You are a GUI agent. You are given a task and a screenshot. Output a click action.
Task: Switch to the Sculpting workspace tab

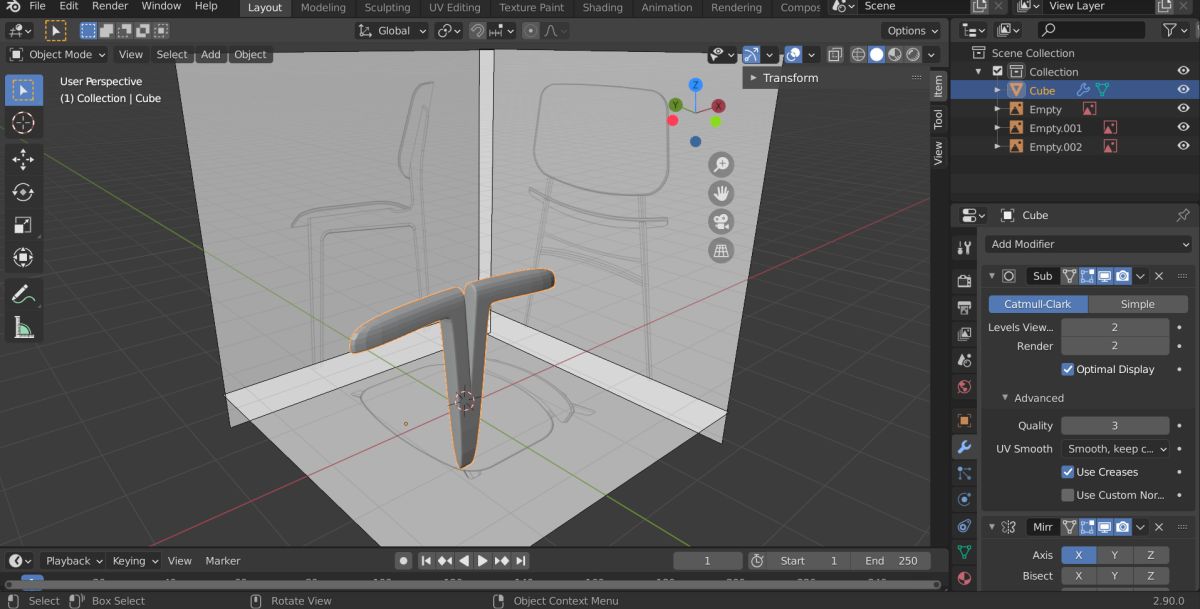(387, 7)
